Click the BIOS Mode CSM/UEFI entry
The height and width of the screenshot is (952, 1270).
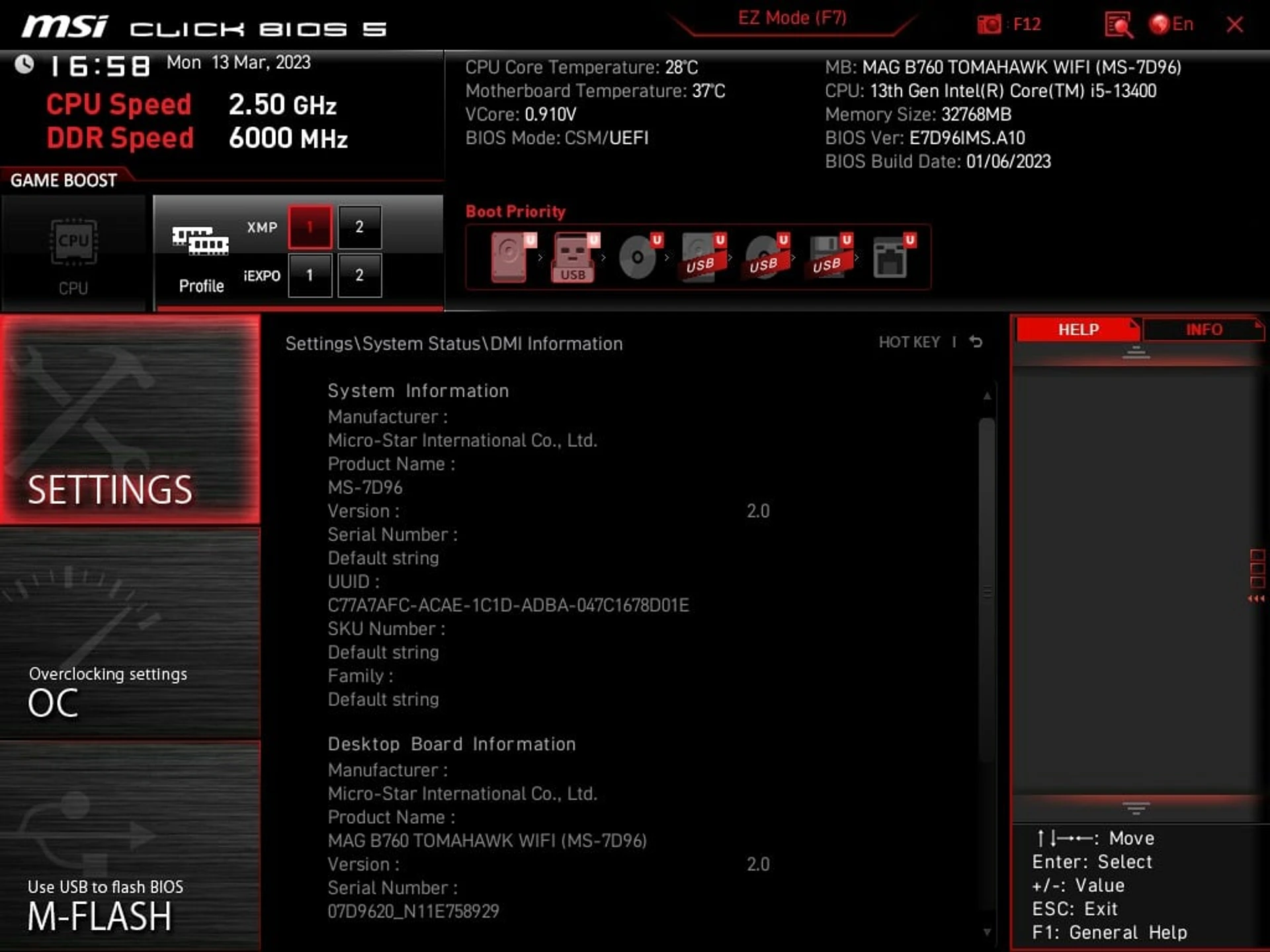556,138
